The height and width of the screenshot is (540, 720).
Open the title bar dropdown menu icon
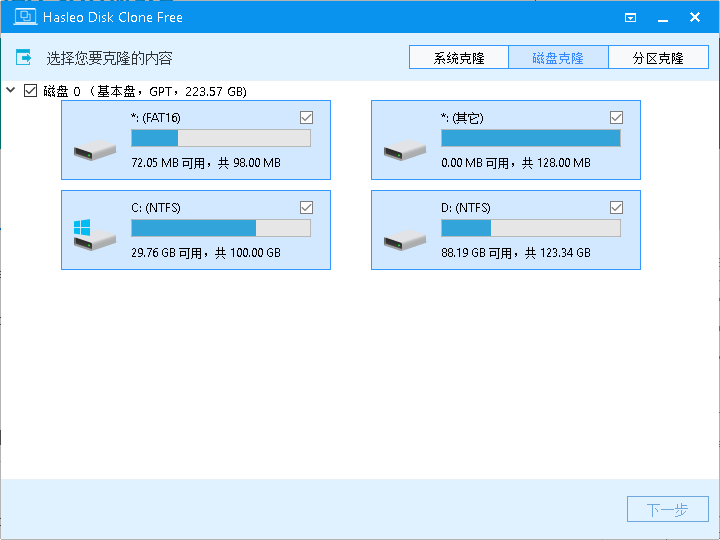pos(630,18)
